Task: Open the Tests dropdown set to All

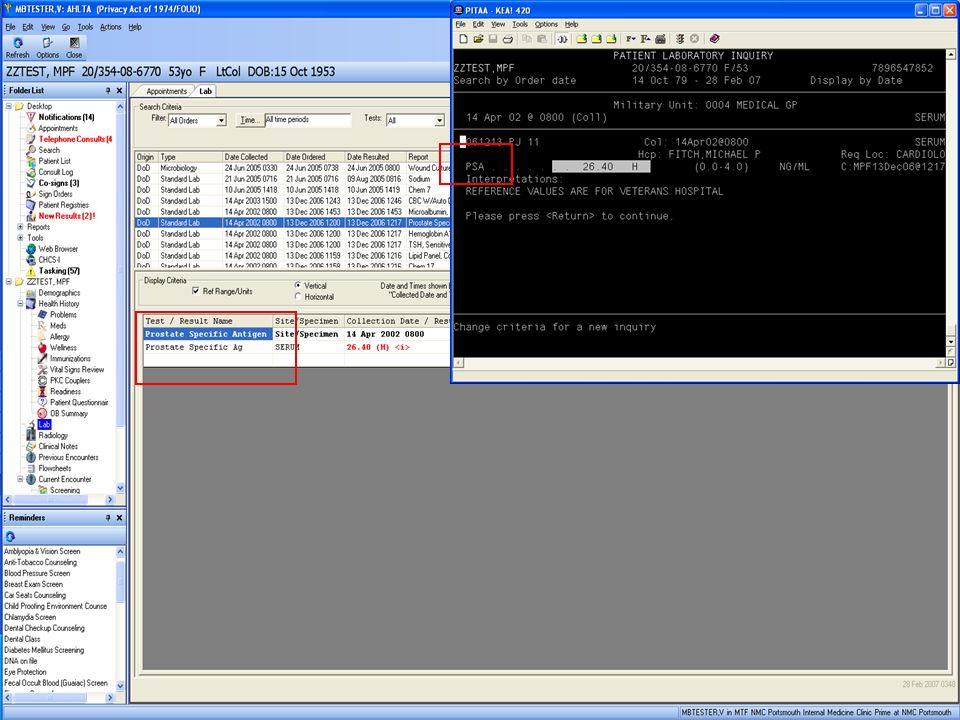Action: 439,121
